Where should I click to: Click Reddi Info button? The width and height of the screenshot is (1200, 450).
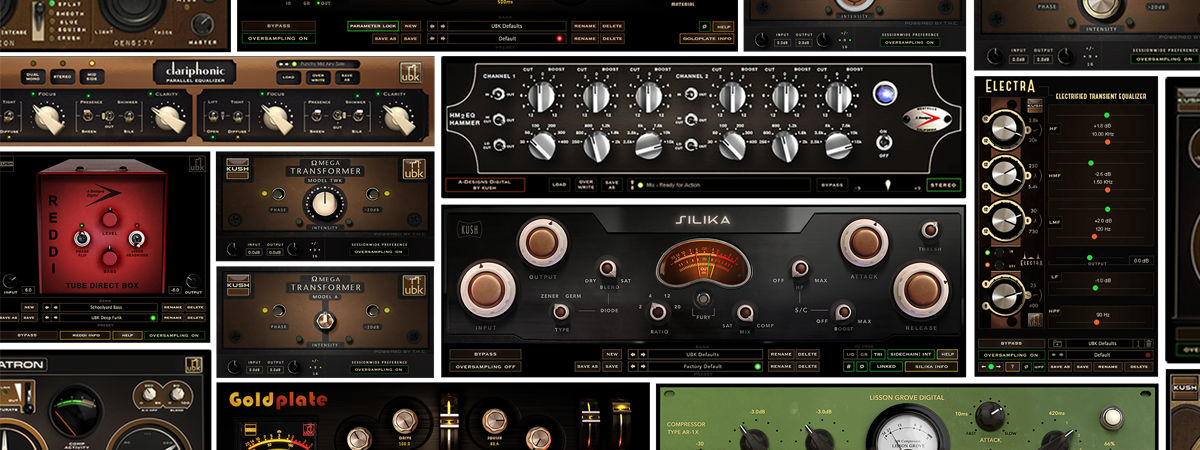pos(85,335)
